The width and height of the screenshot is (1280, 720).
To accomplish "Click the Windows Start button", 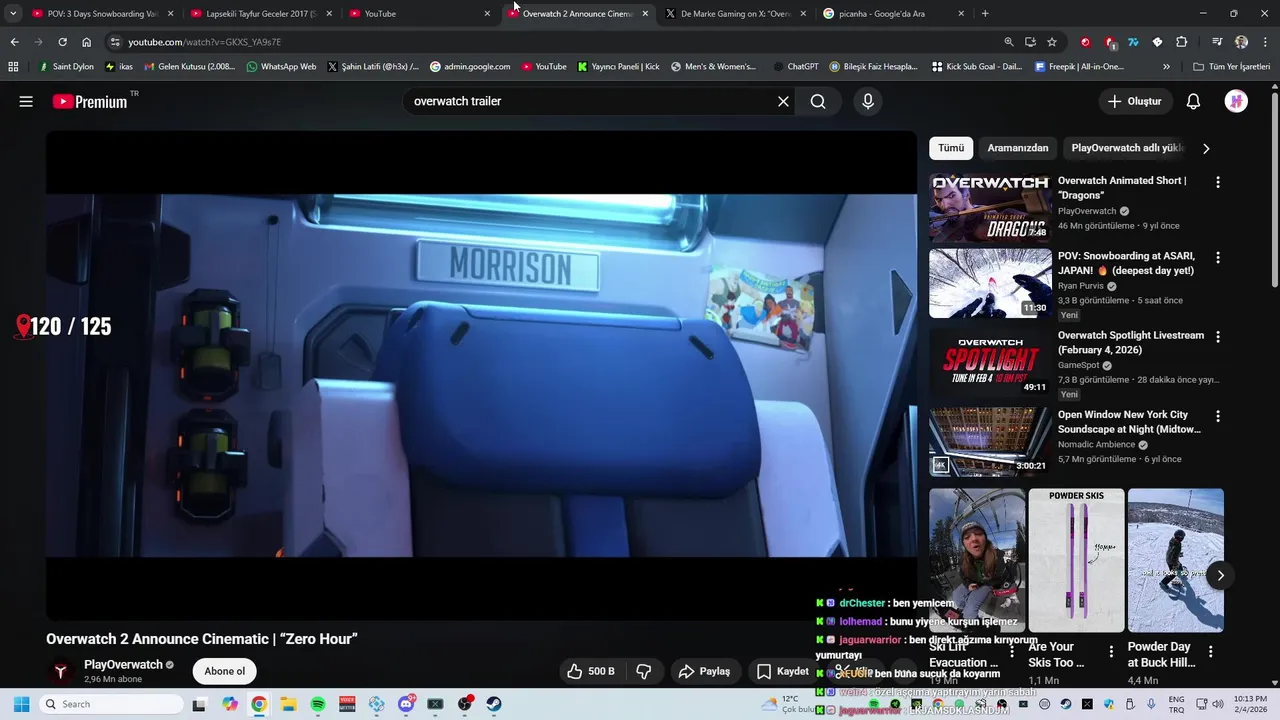I will pos(21,704).
